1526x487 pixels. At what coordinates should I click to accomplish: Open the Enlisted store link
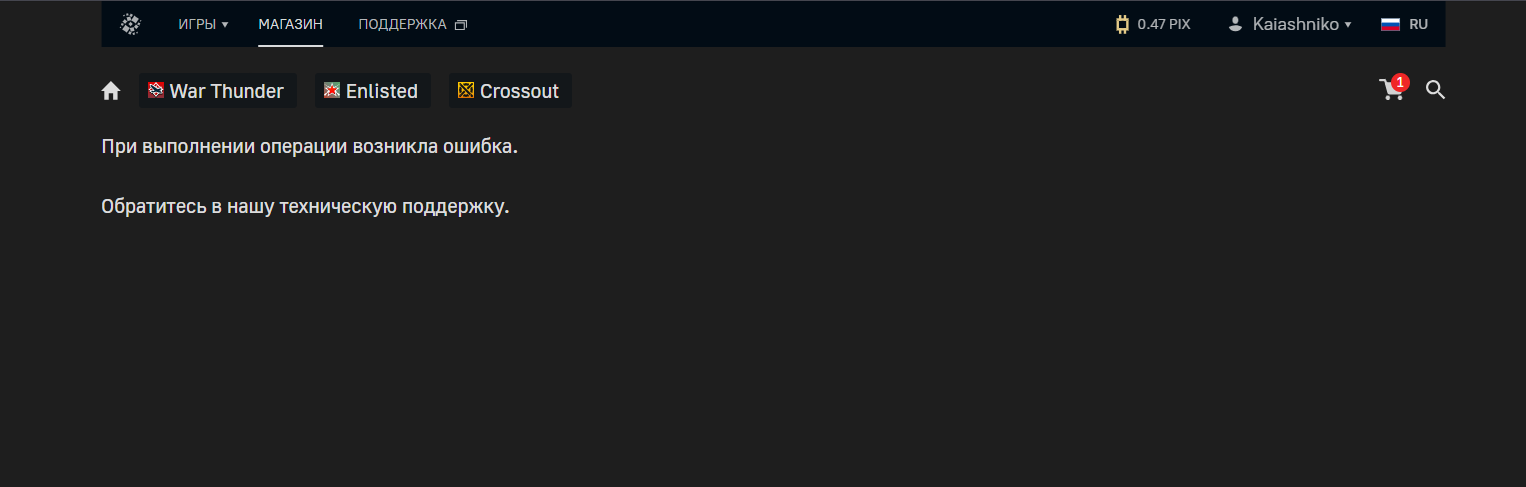(382, 91)
